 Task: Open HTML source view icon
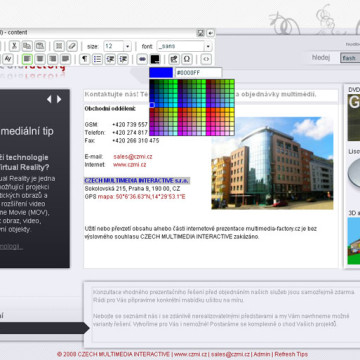click(x=206, y=59)
